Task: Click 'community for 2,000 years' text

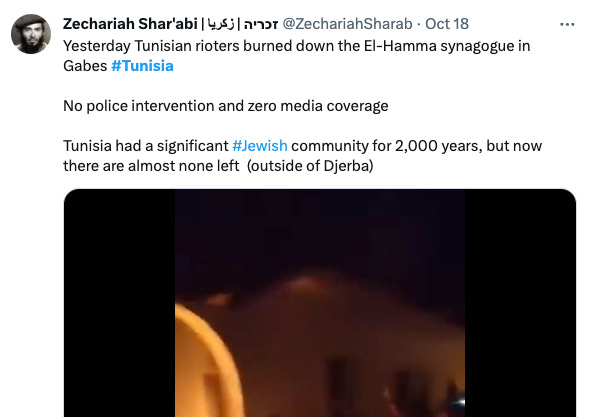Action: tap(386, 146)
